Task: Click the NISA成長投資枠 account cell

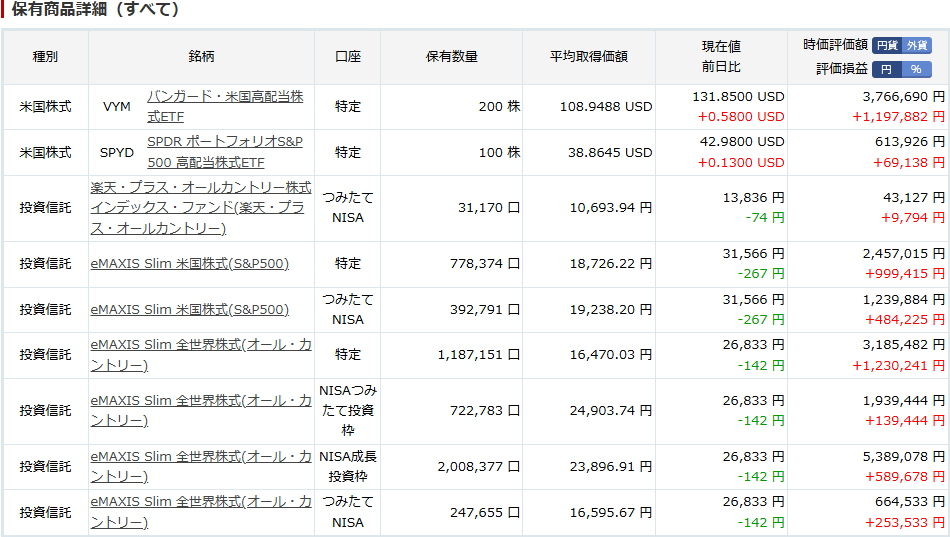Action: coord(348,467)
